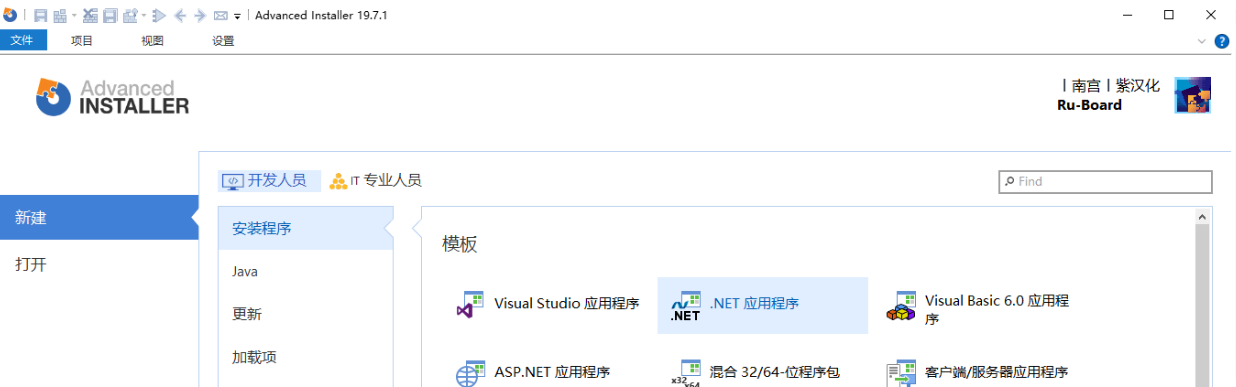Image resolution: width=1236 pixels, height=387 pixels.
Task: Open the 项目 ribbon tab
Action: click(x=82, y=41)
